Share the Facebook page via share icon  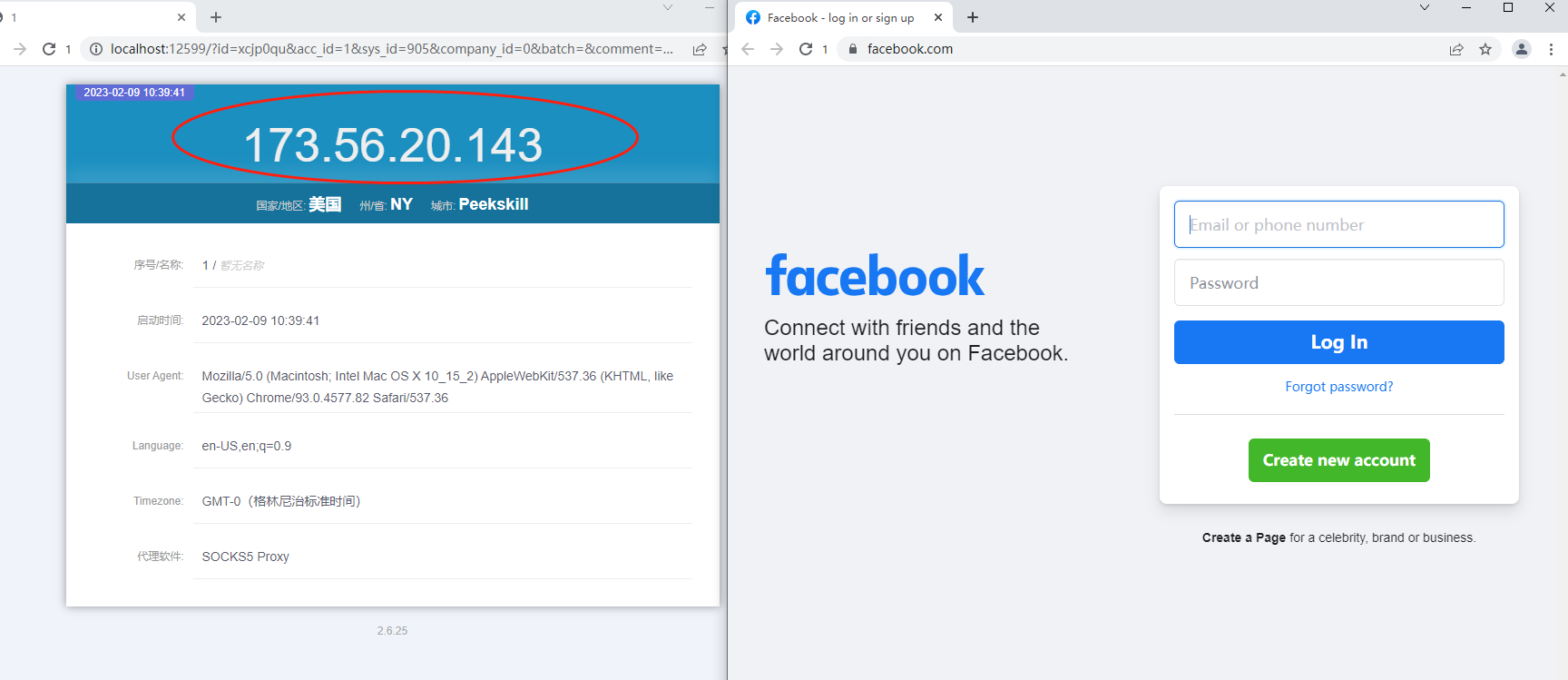pos(1456,49)
